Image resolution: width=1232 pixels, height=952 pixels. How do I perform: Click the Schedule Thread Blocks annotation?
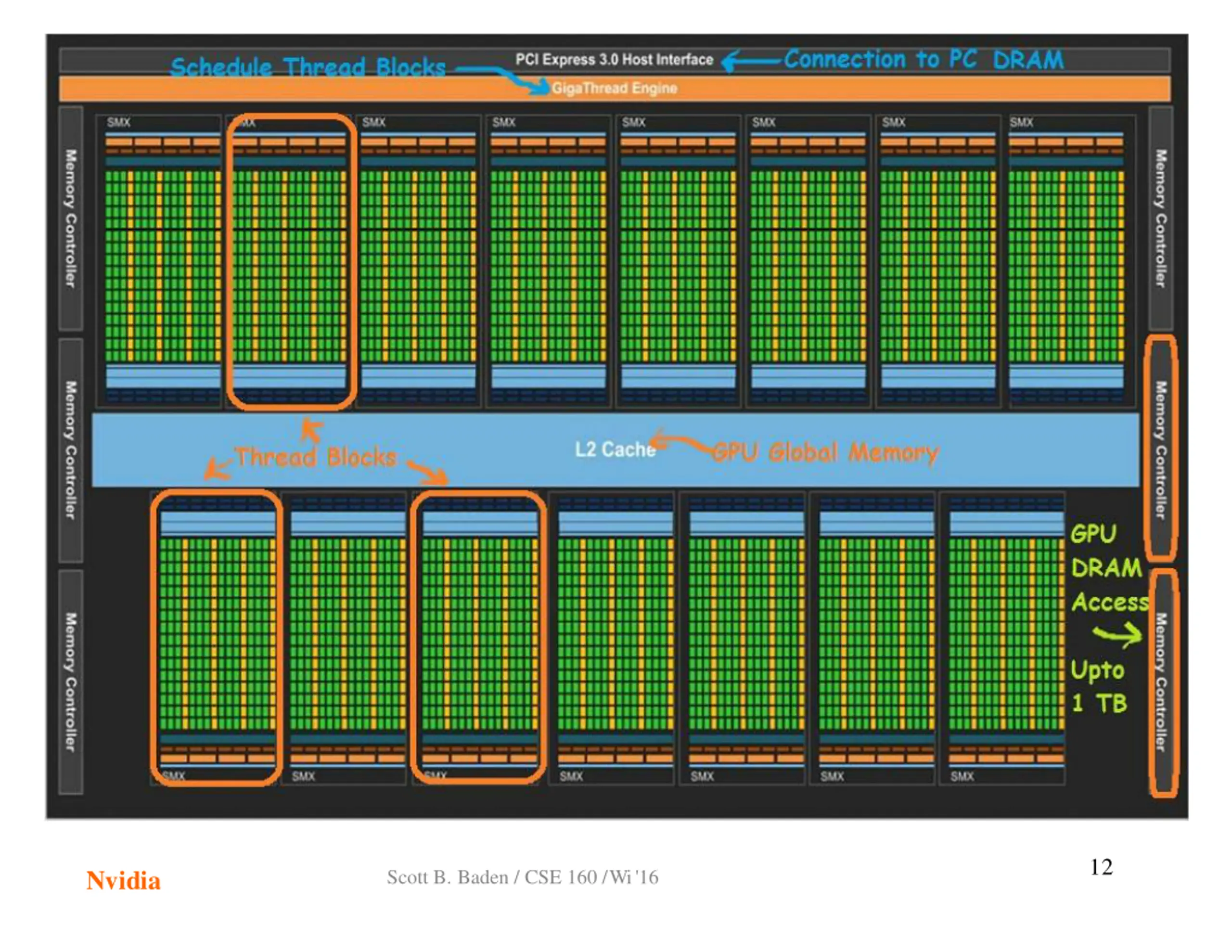pos(308,67)
